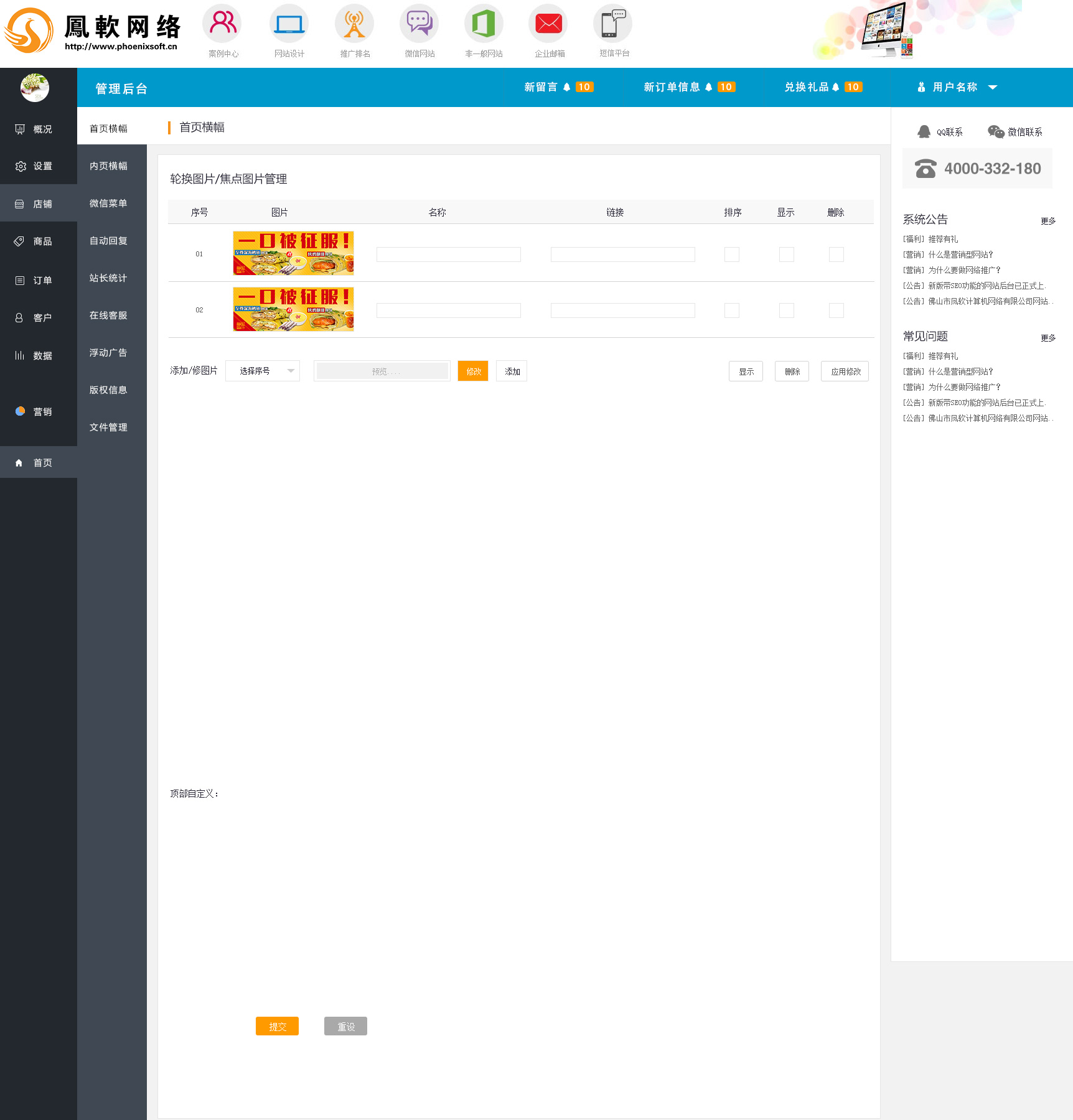This screenshot has width=1073, height=1120.
Task: Open the 推广排名 antenna icon
Action: click(x=354, y=24)
